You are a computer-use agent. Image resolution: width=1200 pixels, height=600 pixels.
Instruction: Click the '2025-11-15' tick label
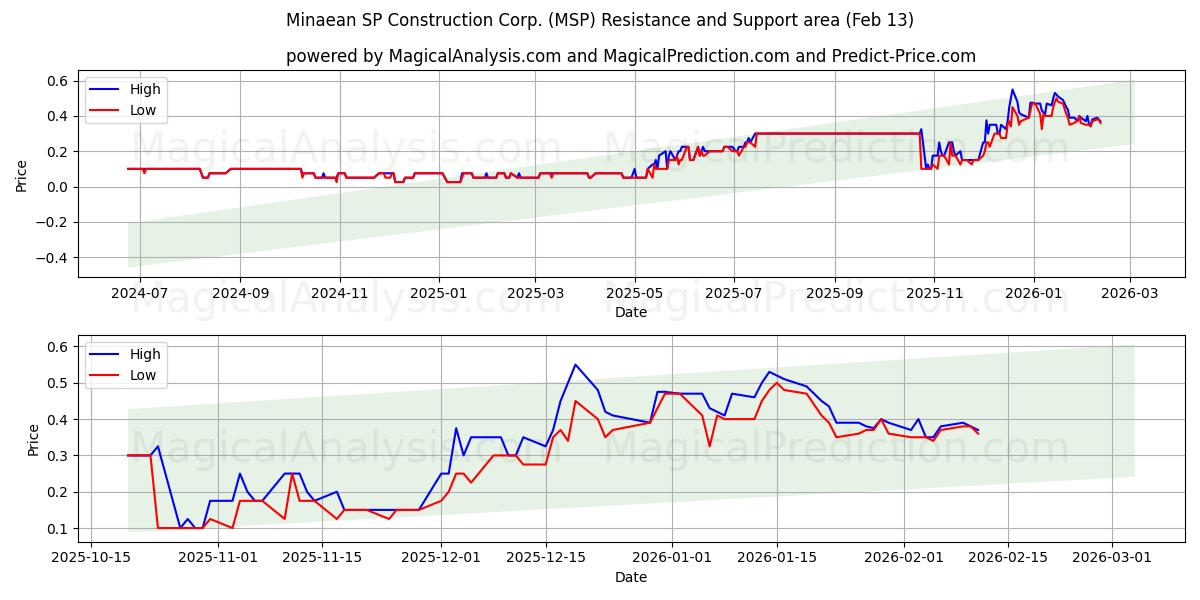[x=322, y=558]
